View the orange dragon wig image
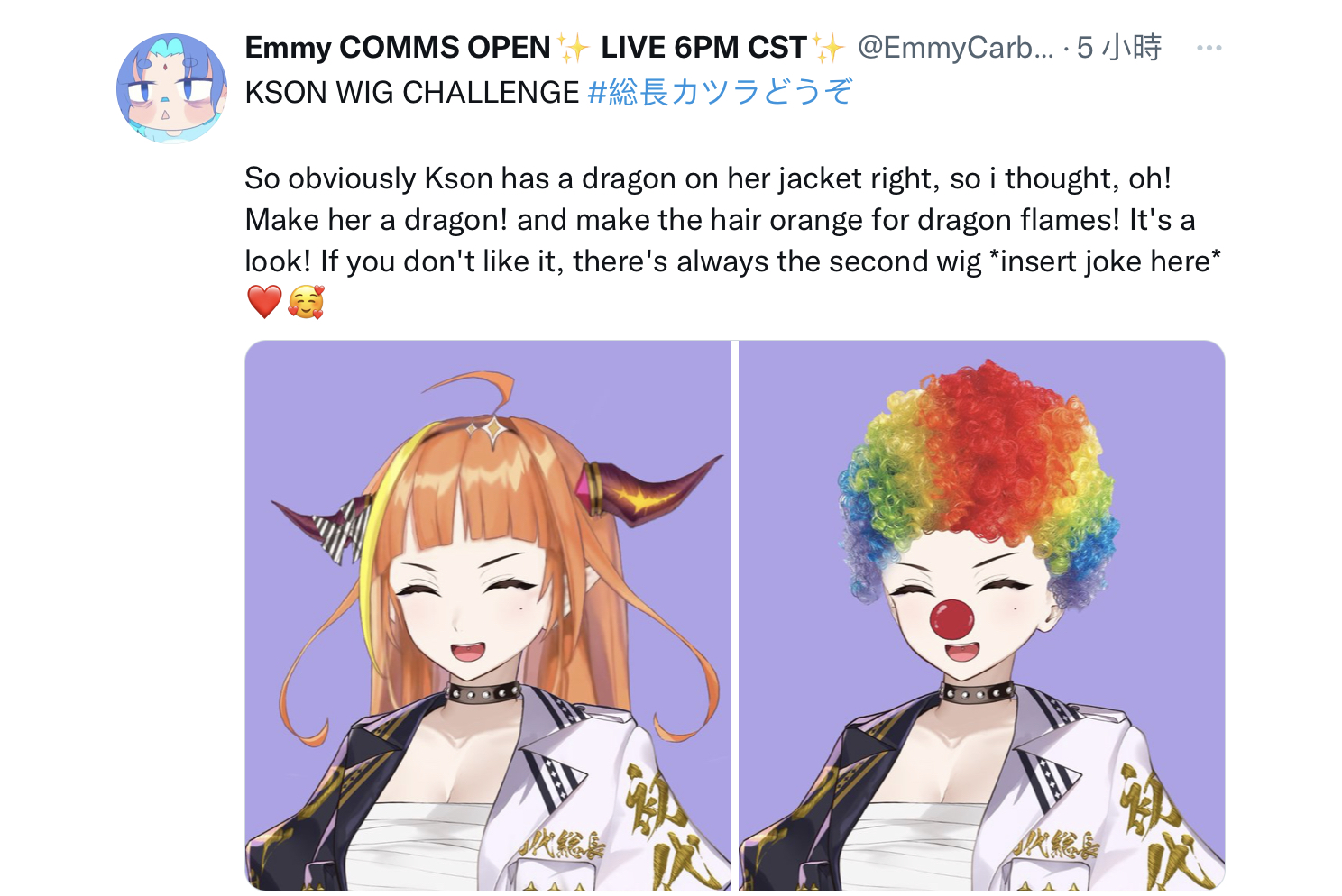 tap(488, 615)
